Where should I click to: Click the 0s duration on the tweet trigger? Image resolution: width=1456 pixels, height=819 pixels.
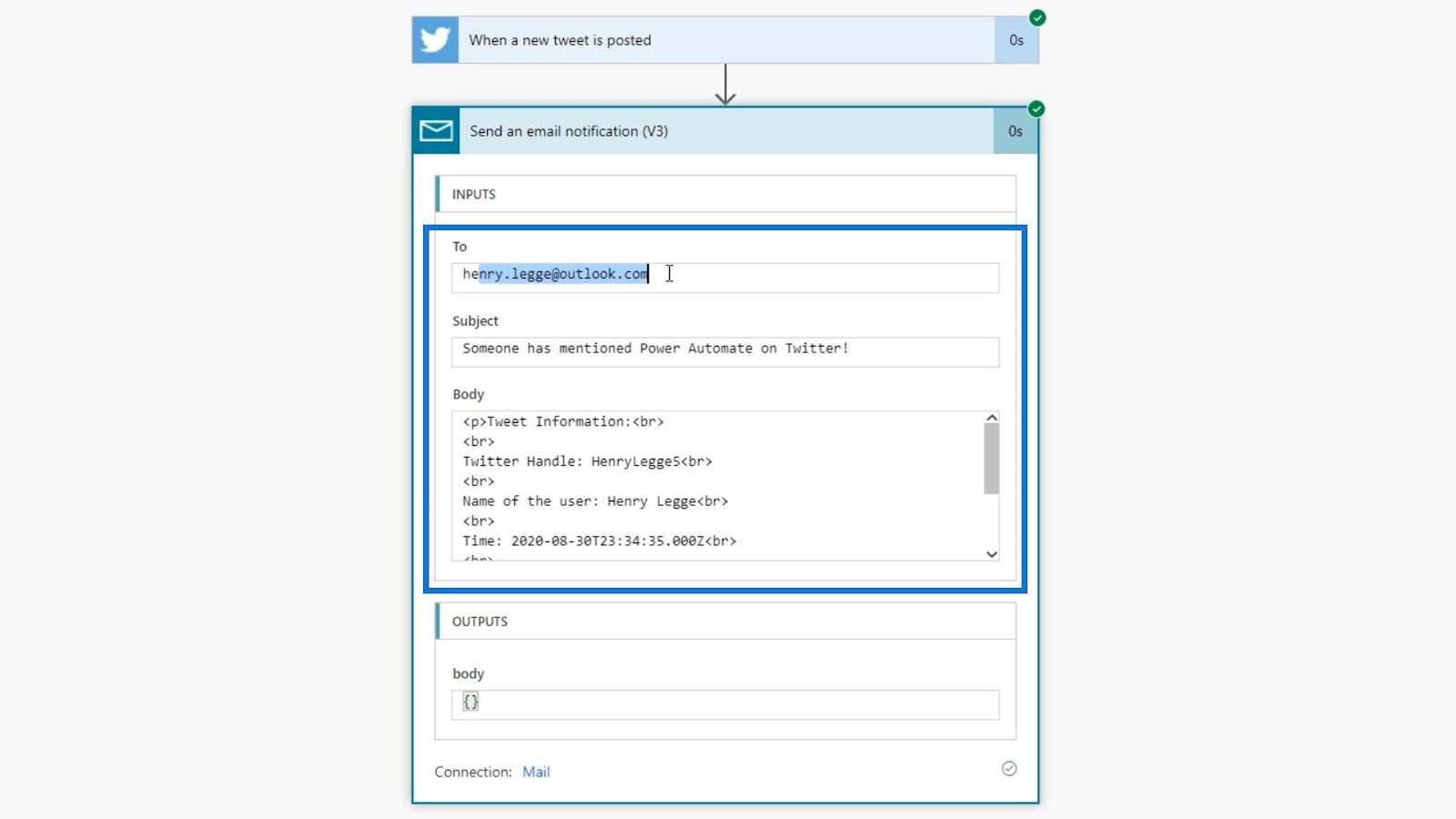(x=1016, y=40)
